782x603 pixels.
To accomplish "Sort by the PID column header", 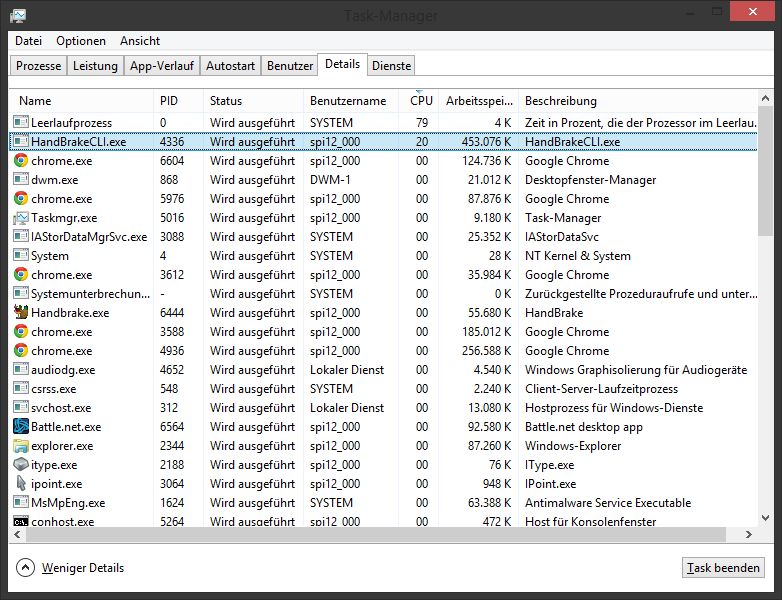I will pos(178,101).
